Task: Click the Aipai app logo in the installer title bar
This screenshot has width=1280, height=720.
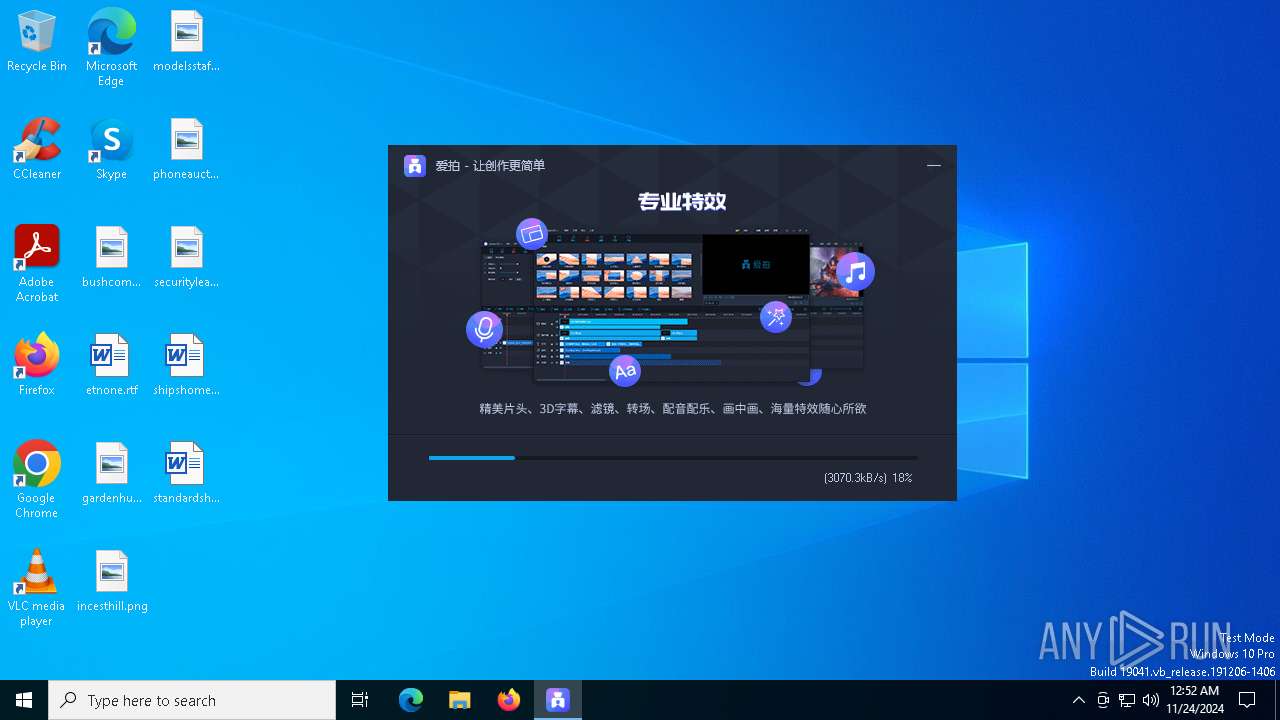Action: (x=415, y=166)
